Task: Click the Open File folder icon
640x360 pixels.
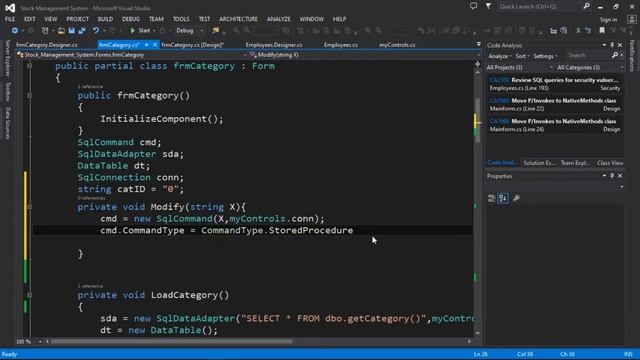Action: point(61,31)
